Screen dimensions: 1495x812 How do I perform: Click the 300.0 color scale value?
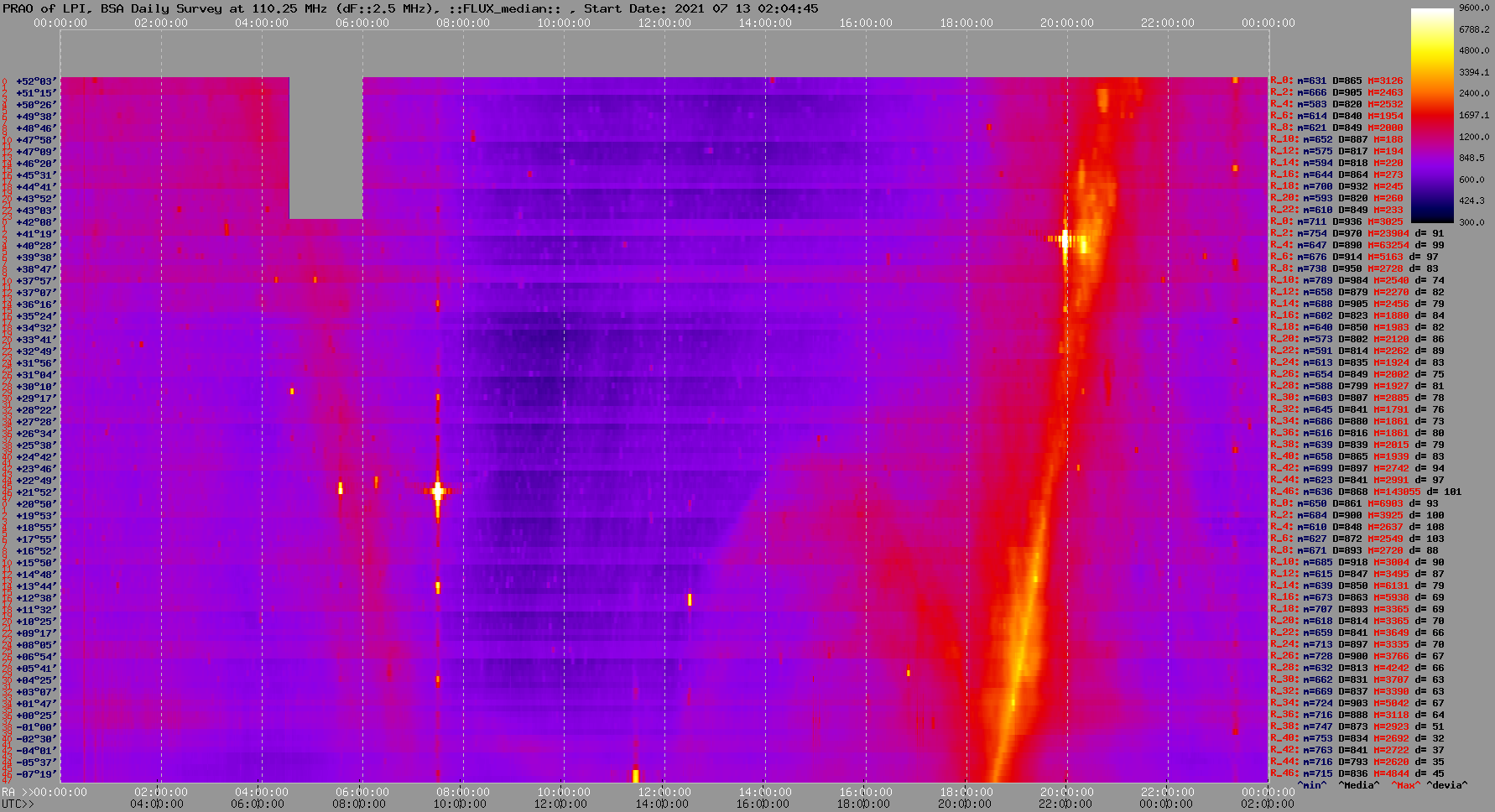[1472, 222]
